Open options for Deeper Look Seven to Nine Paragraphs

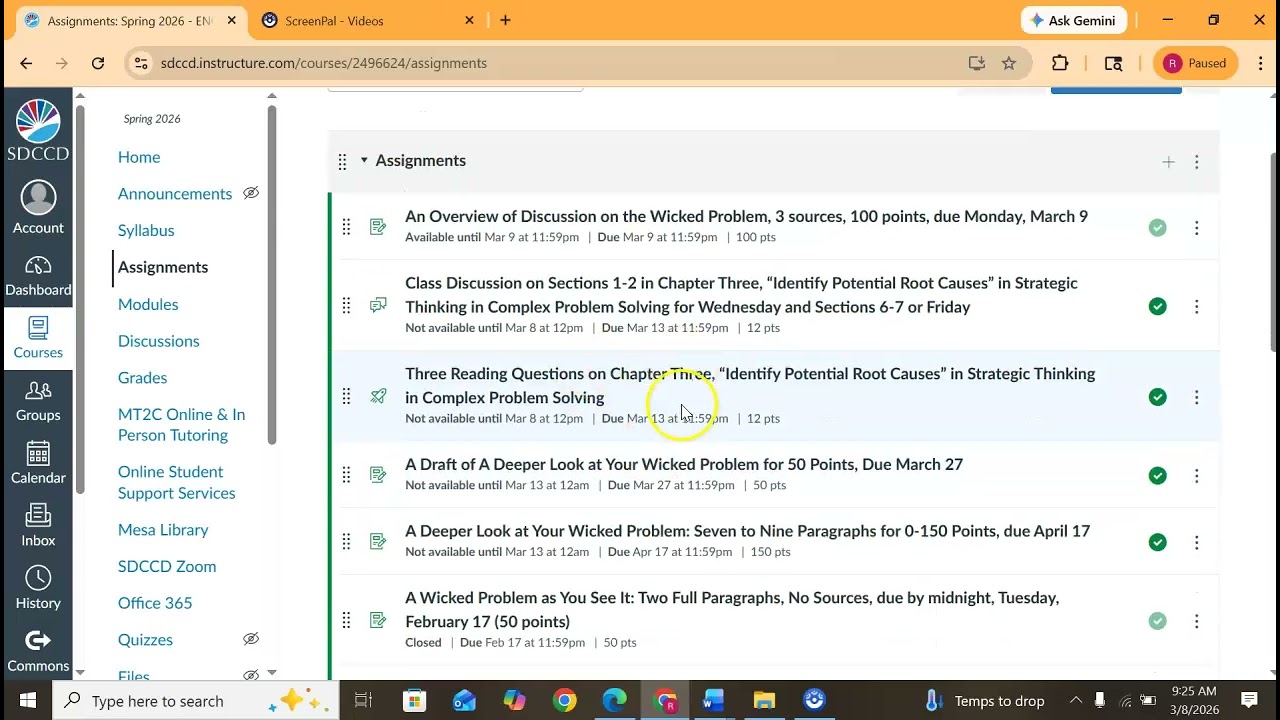click(1197, 542)
